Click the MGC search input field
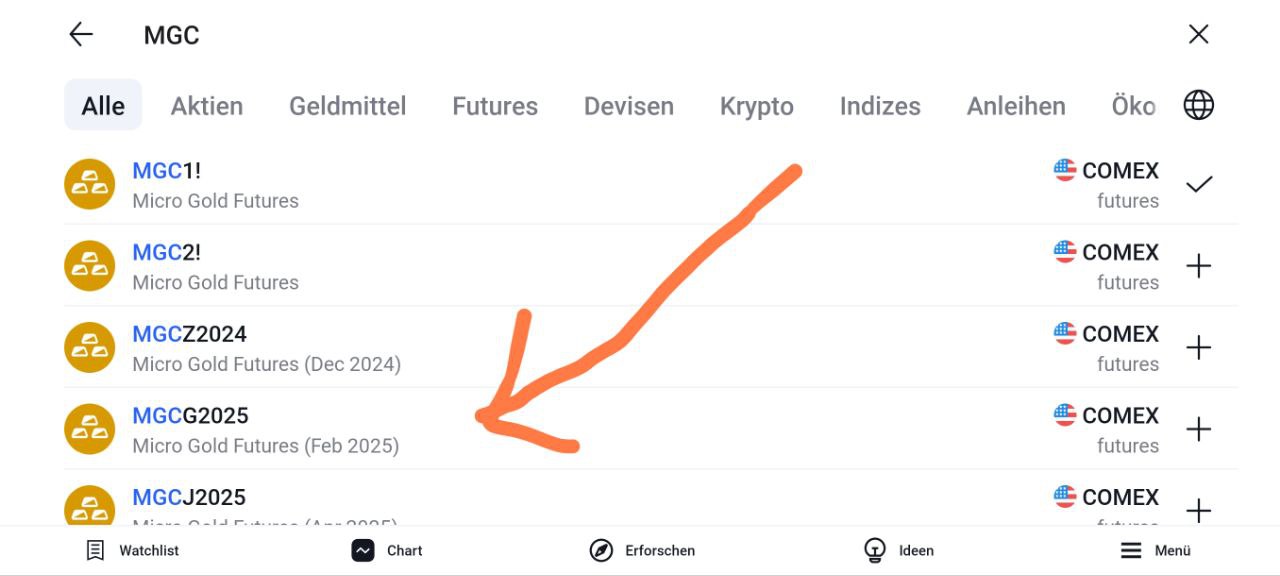1280x576 pixels. point(600,35)
